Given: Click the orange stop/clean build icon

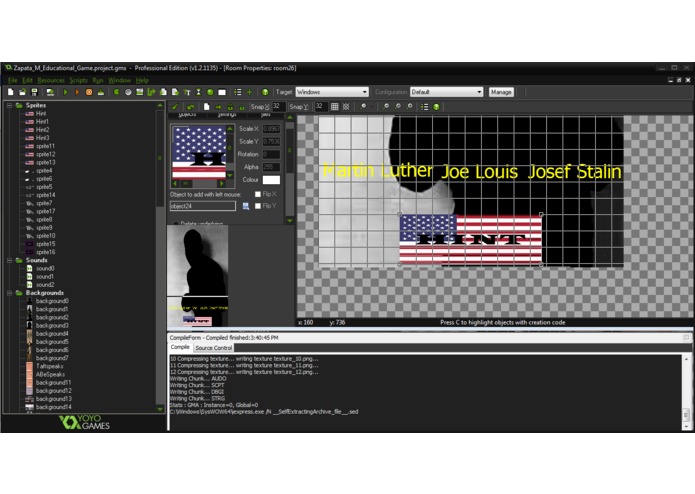Looking at the screenshot, I should 89,92.
